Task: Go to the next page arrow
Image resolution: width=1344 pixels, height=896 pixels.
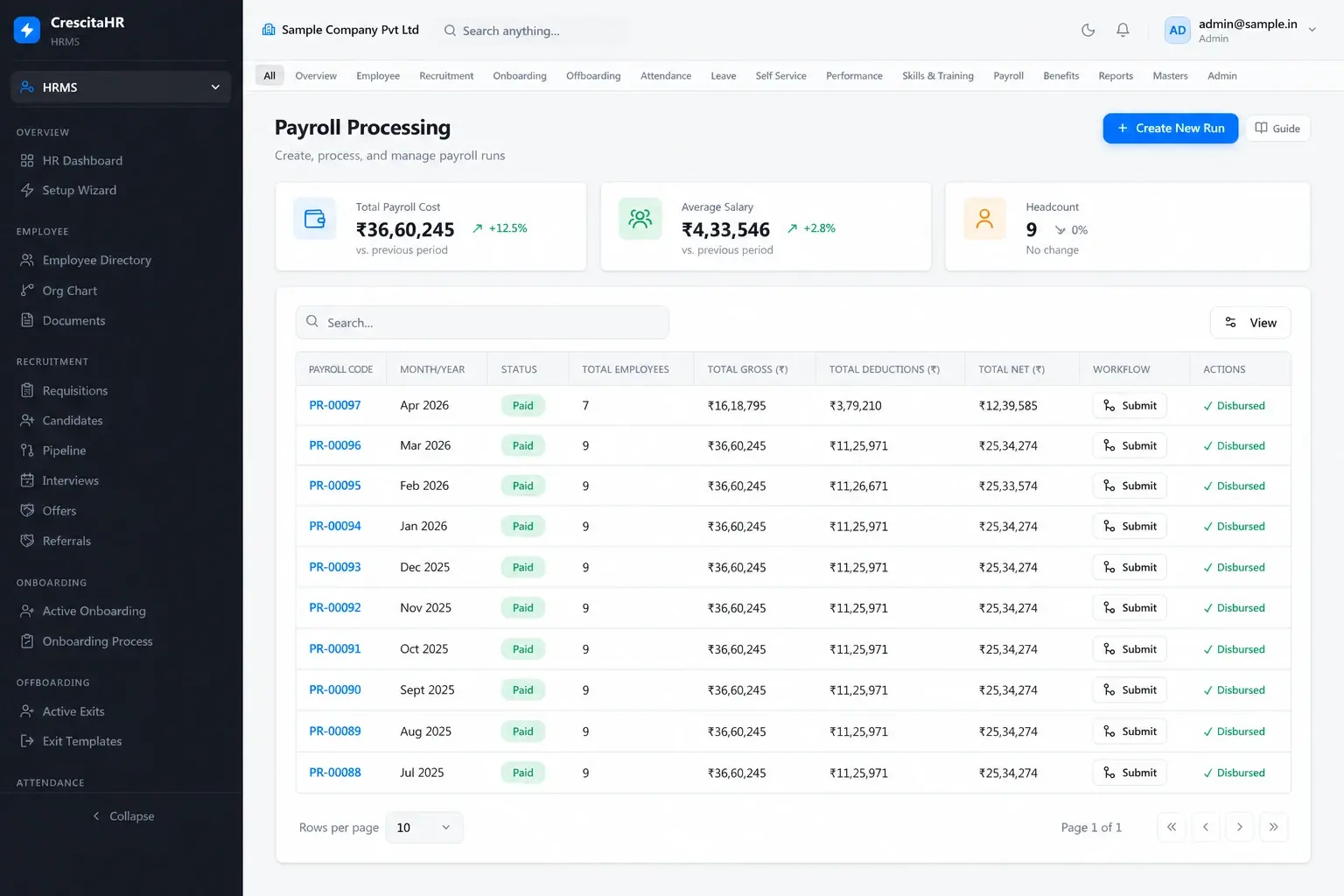Action: [1239, 827]
